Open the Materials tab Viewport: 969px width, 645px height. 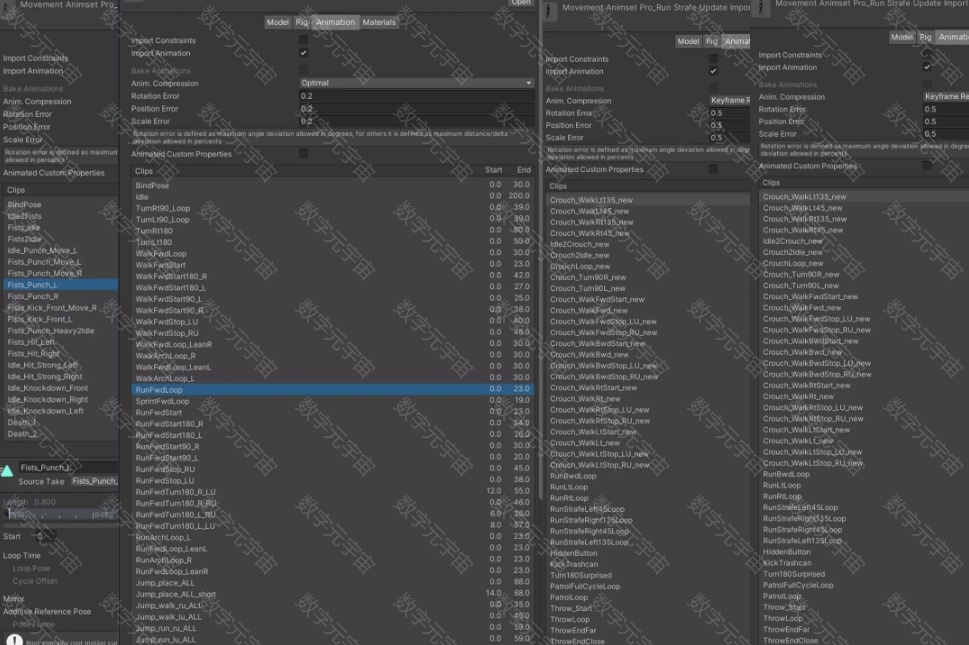pos(379,22)
